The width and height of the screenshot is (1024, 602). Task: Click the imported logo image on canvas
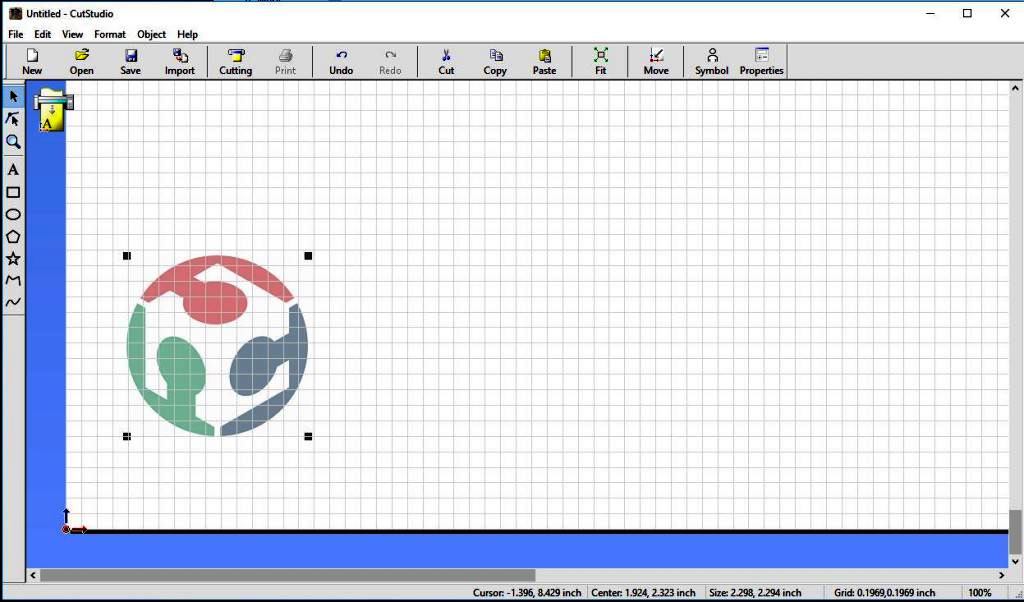click(217, 345)
